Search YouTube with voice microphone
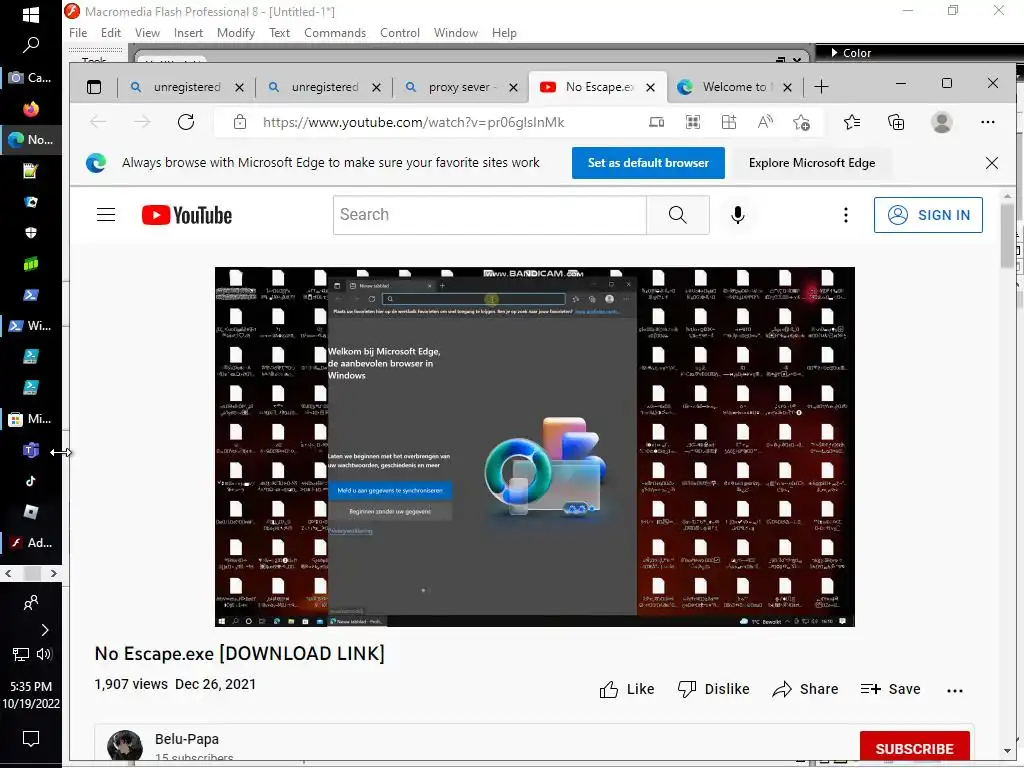 tap(737, 215)
